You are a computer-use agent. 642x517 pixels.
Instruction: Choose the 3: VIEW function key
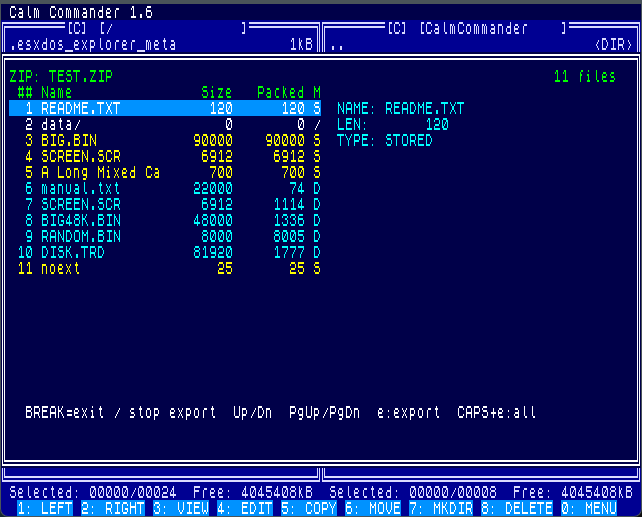(181, 508)
